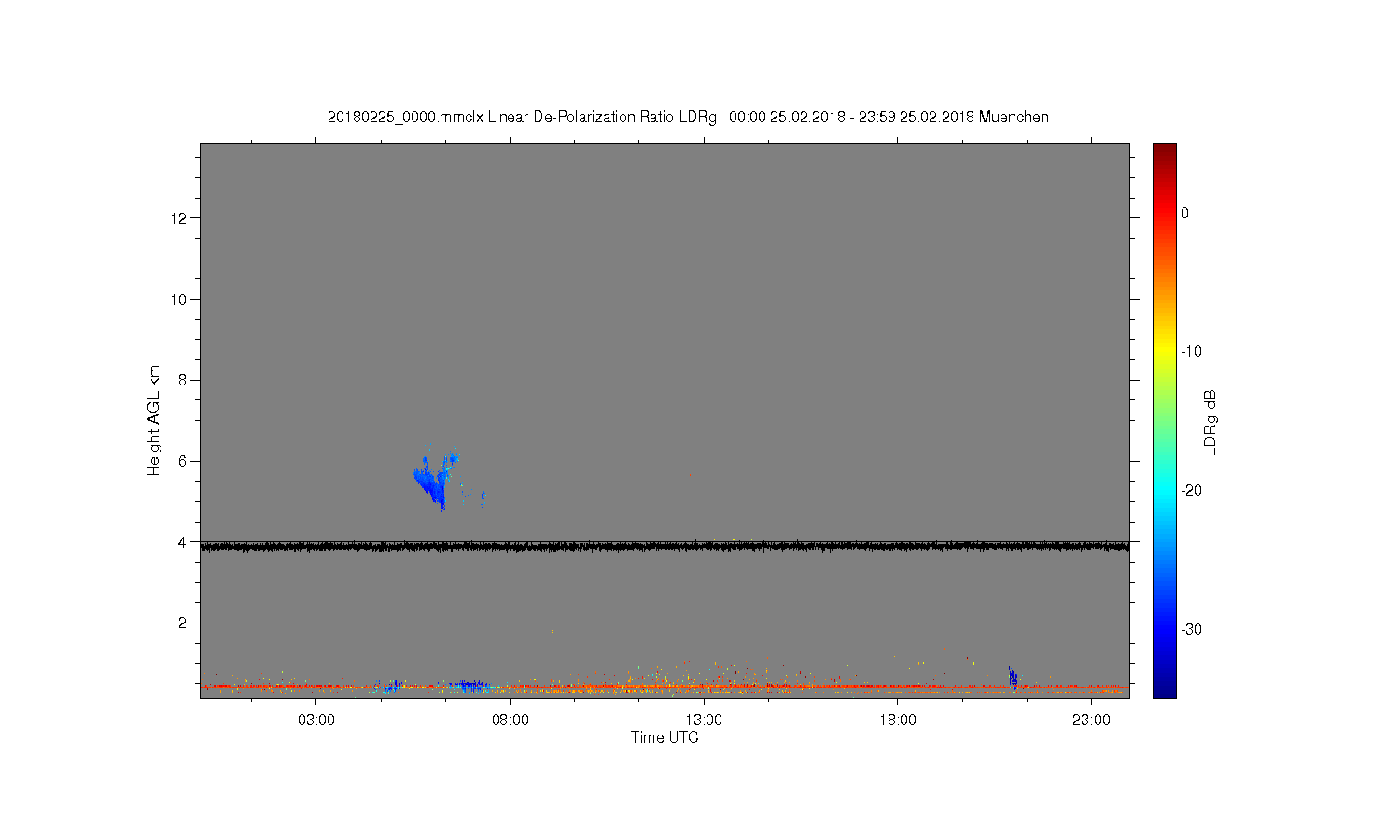The image size is (1400, 840).
Task: Click the colorbar value 0
Action: click(1185, 214)
